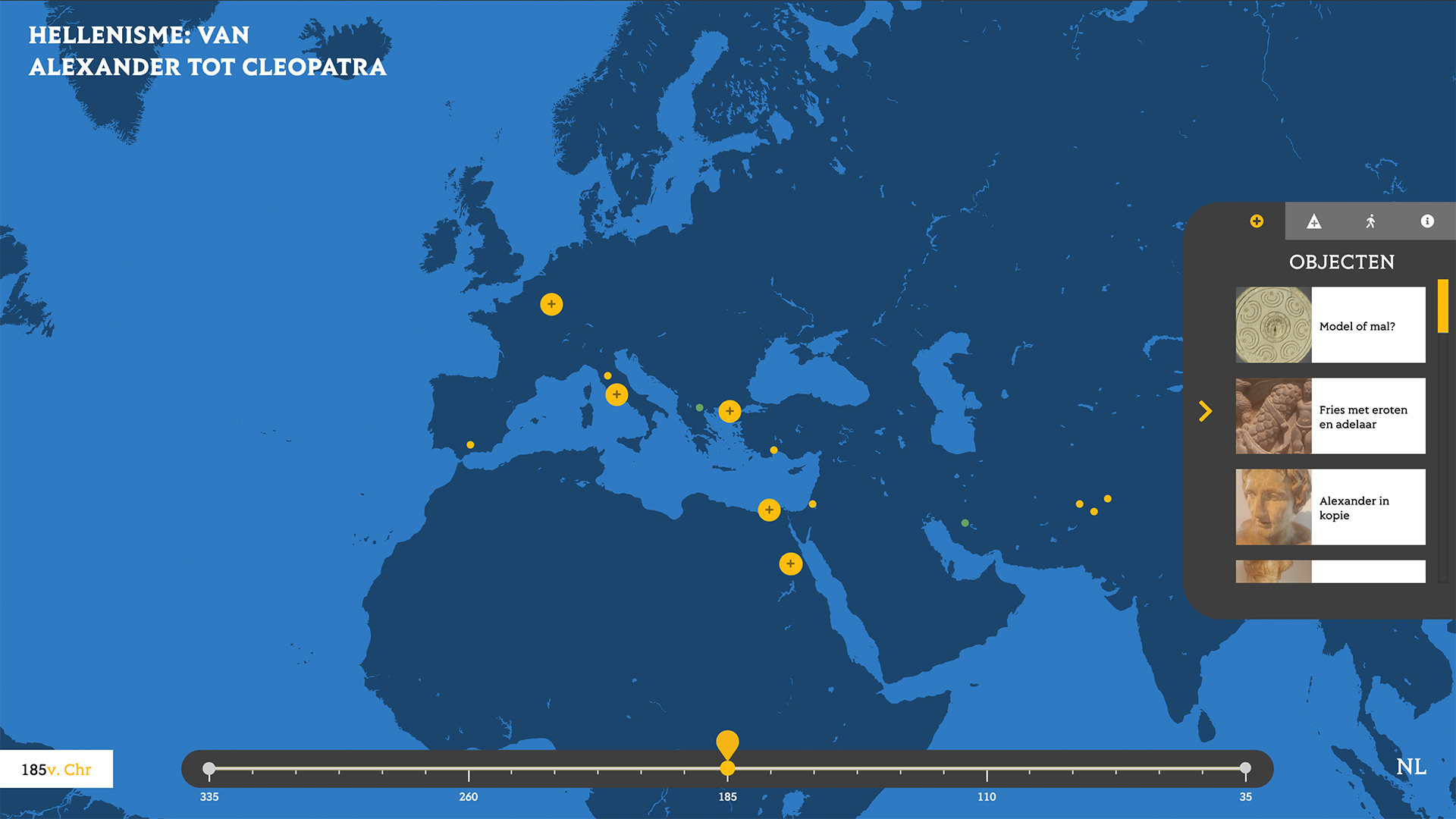1456x819 pixels.
Task: Open the plus marker in France
Action: pos(551,304)
